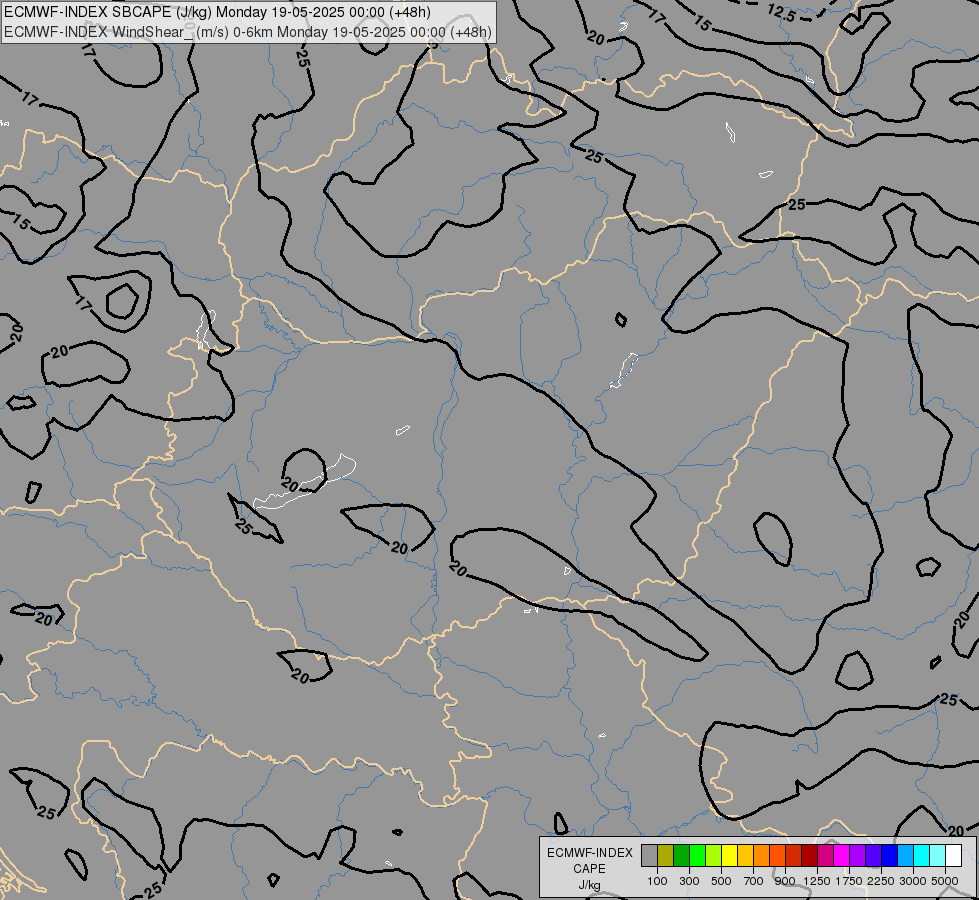Click the '1250' legend value
Viewport: 979px width, 900px height.
pyautogui.click(x=817, y=881)
